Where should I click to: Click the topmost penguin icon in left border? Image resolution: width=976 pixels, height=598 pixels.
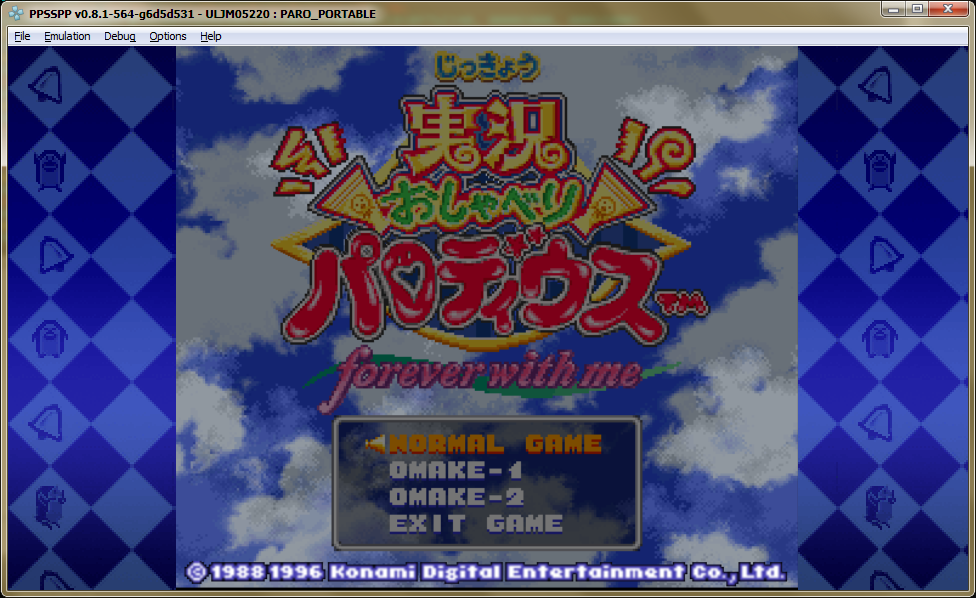49,170
